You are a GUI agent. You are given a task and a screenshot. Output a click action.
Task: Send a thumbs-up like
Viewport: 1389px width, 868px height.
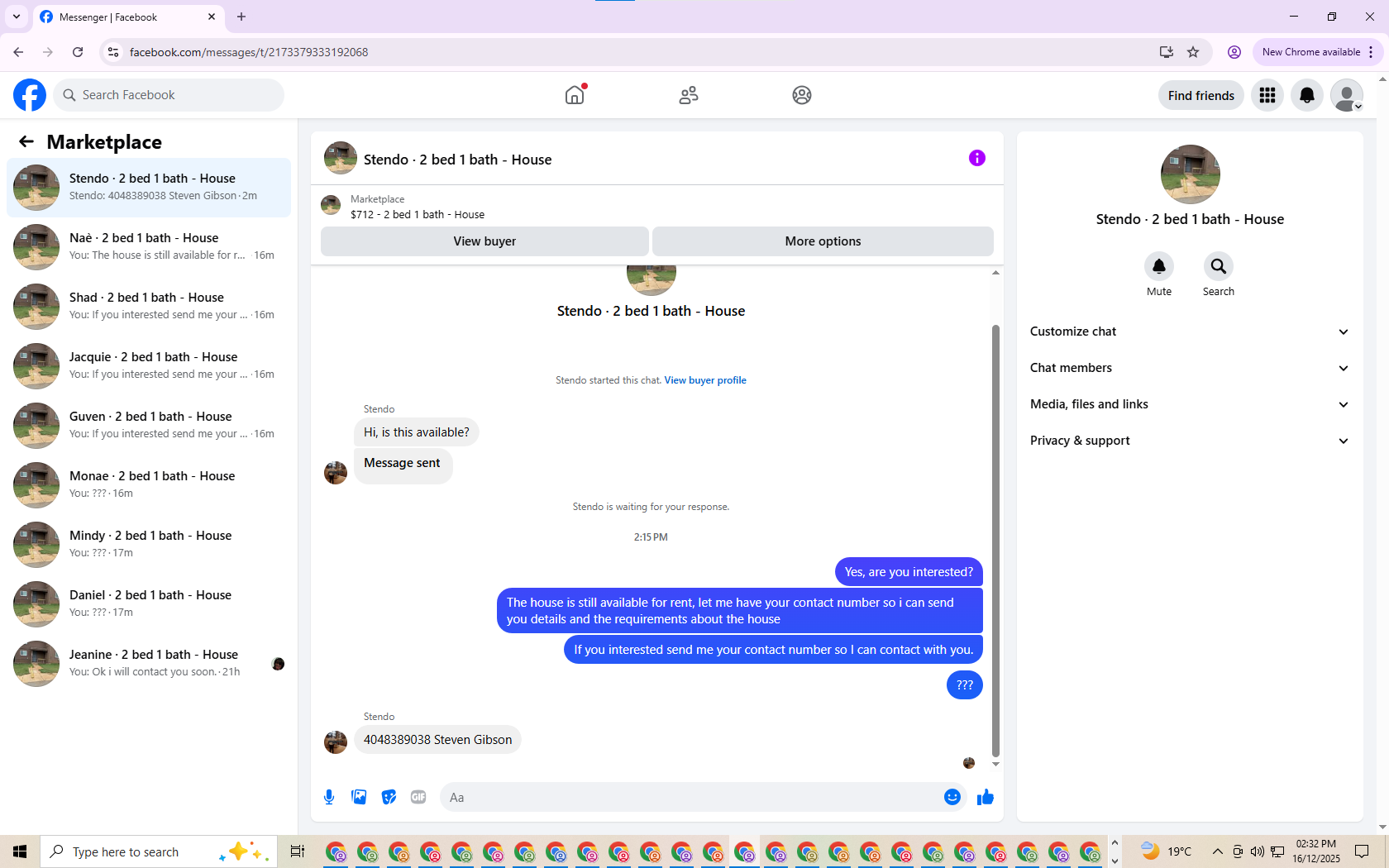986,797
